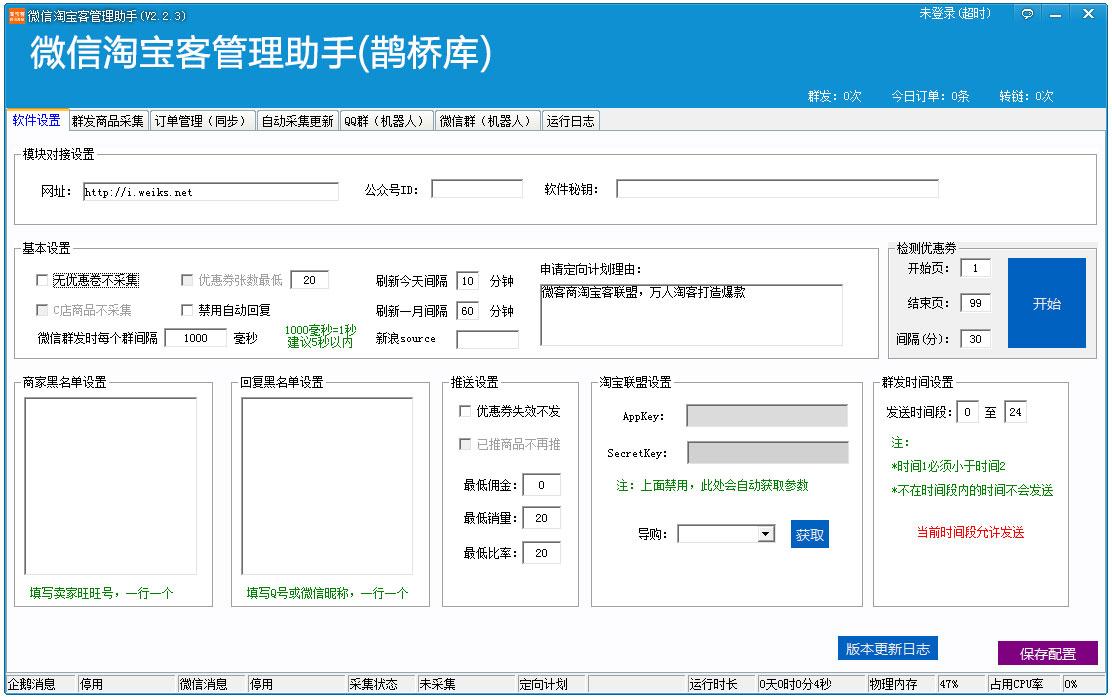
Task: Click the chat bubble icon in title bar
Action: (x=1027, y=14)
